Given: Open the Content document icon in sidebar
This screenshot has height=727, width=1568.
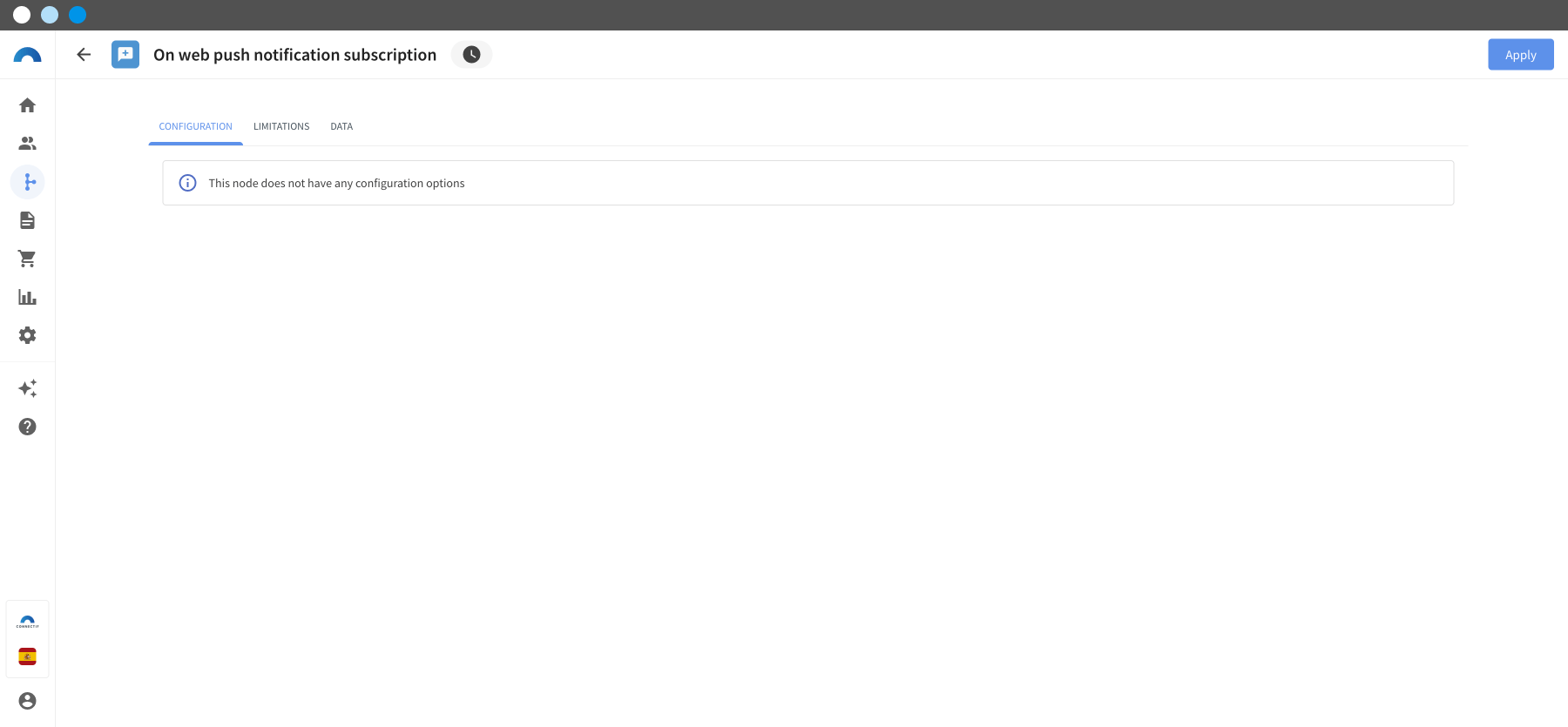Looking at the screenshot, I should point(28,220).
